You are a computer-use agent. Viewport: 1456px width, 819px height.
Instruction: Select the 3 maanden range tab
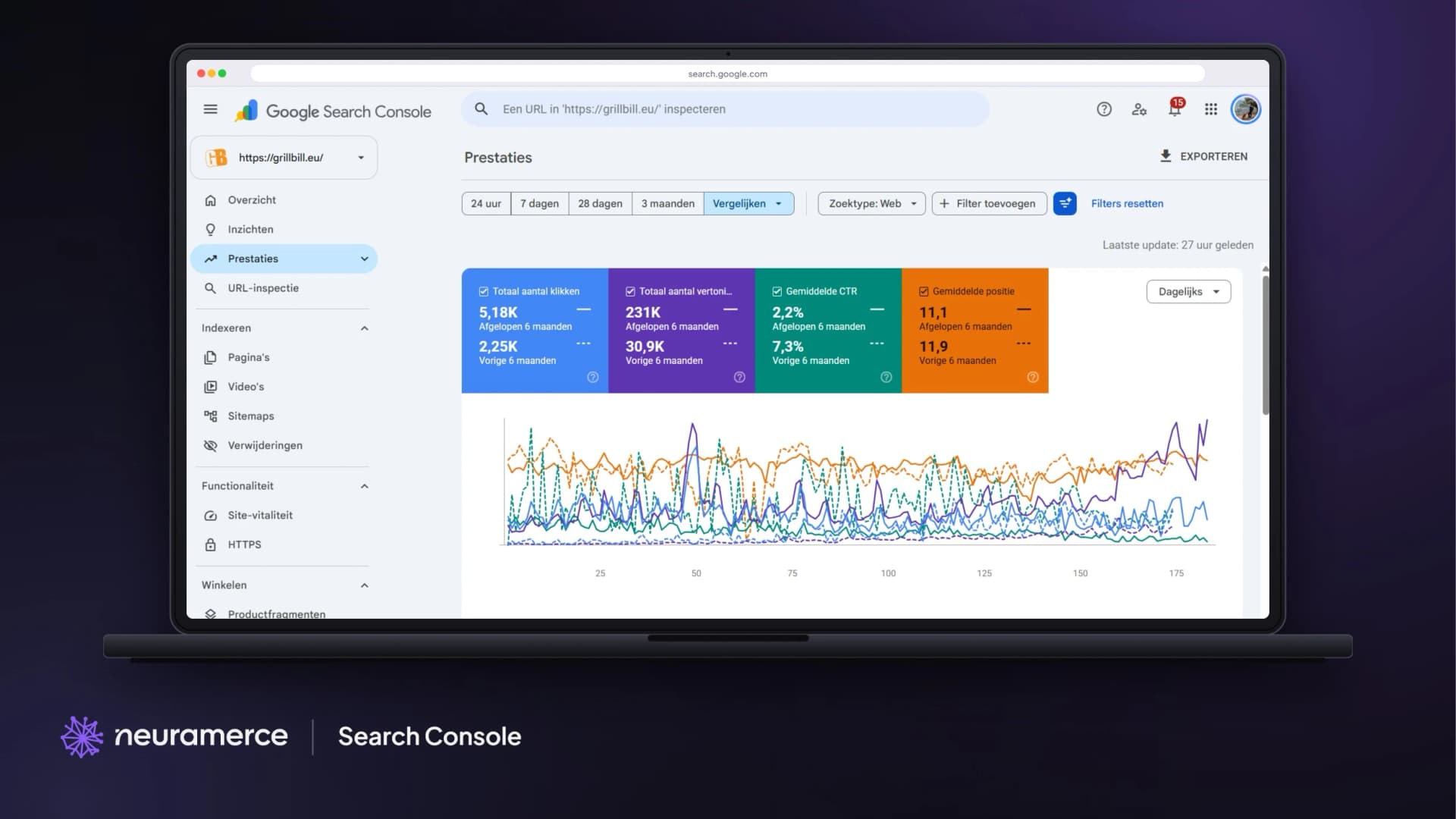[667, 203]
